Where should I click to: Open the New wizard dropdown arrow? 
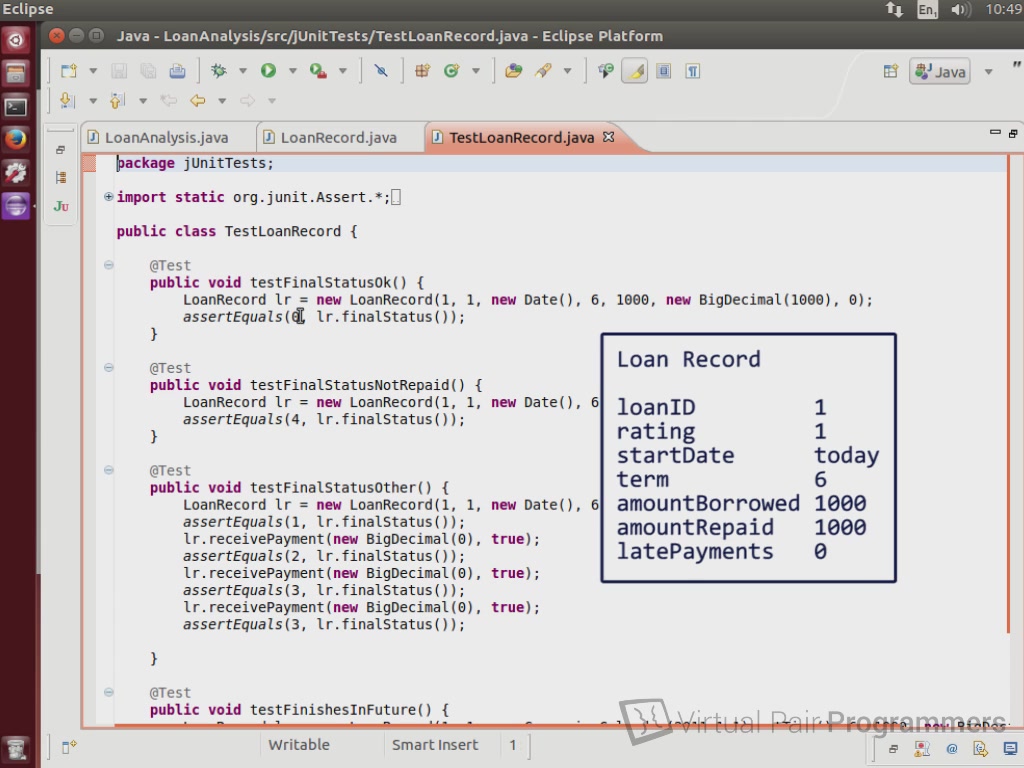(93, 71)
